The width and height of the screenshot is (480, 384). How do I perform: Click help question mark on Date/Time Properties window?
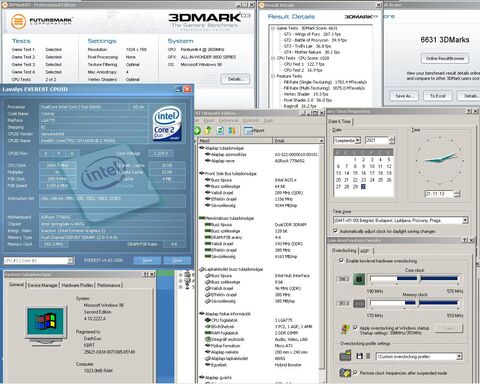(469, 111)
